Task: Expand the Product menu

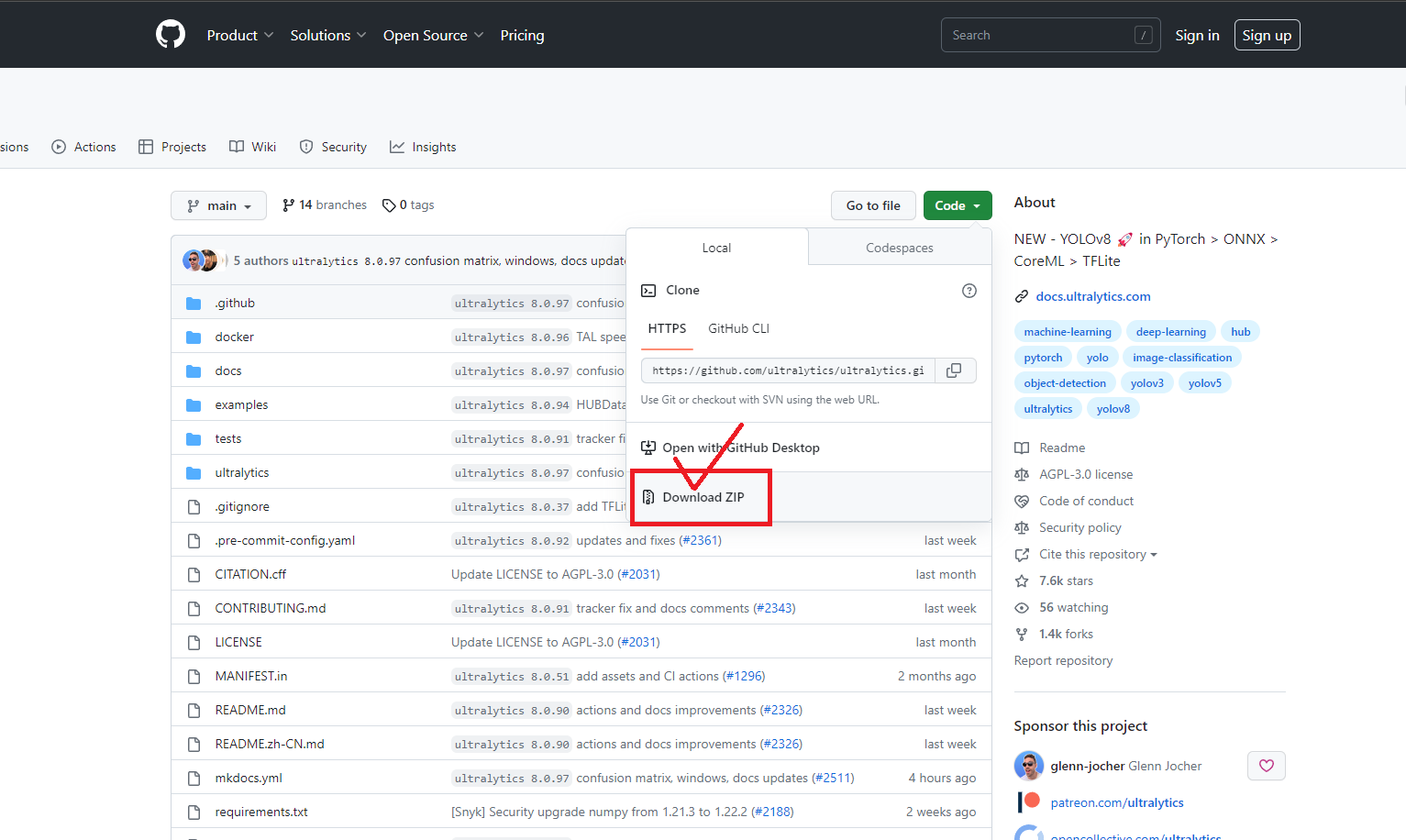Action: [240, 35]
